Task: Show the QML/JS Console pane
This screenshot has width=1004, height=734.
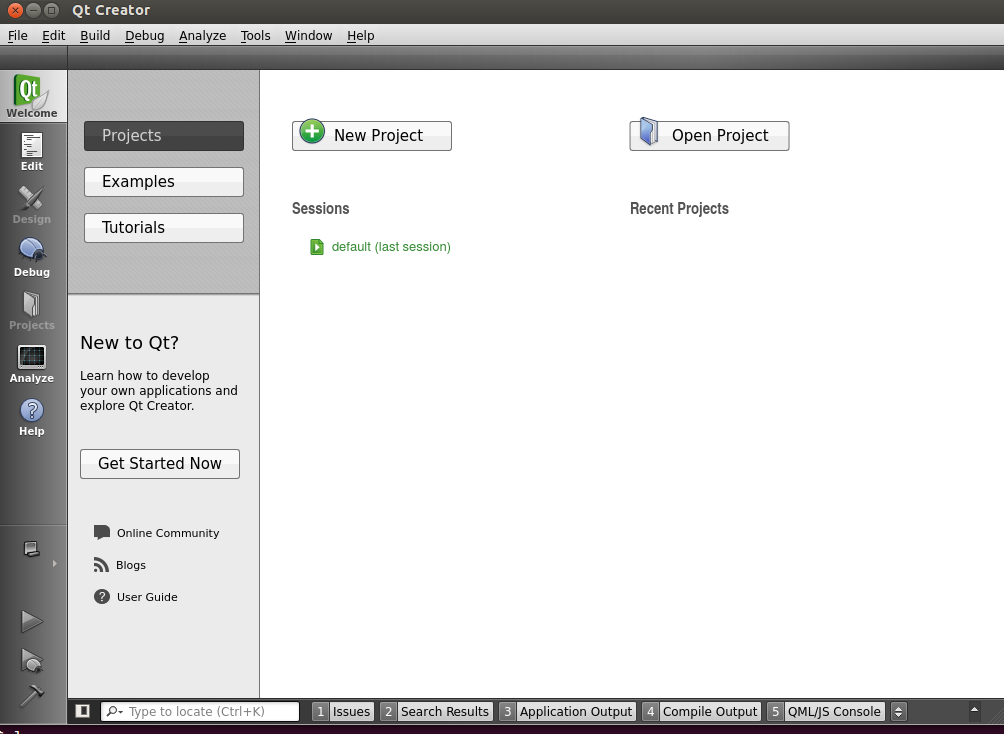Action: [827, 712]
